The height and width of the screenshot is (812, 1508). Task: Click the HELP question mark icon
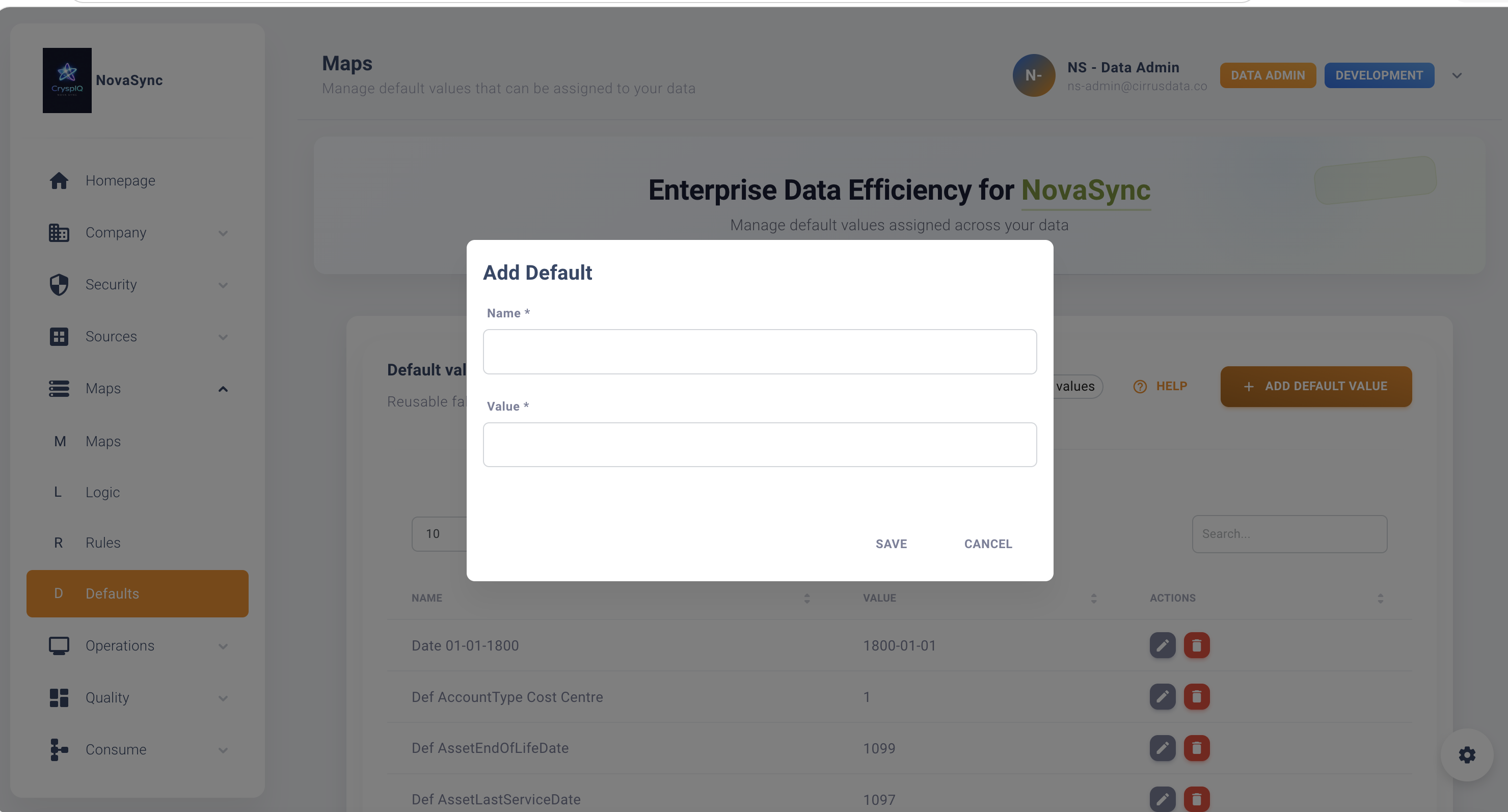[x=1140, y=387]
